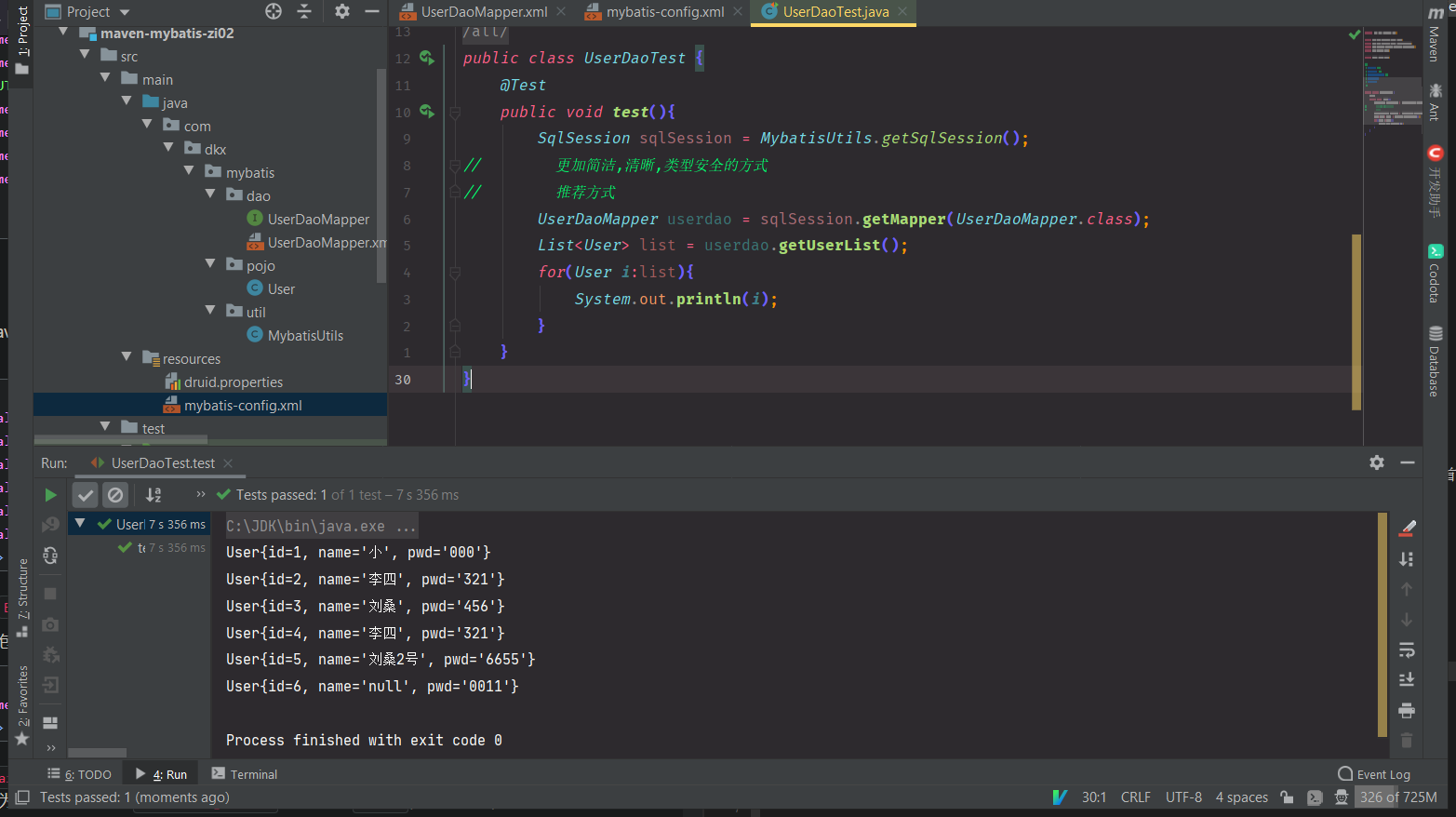Collapse all in Project panel toolbar
The width and height of the screenshot is (1456, 817).
[304, 11]
